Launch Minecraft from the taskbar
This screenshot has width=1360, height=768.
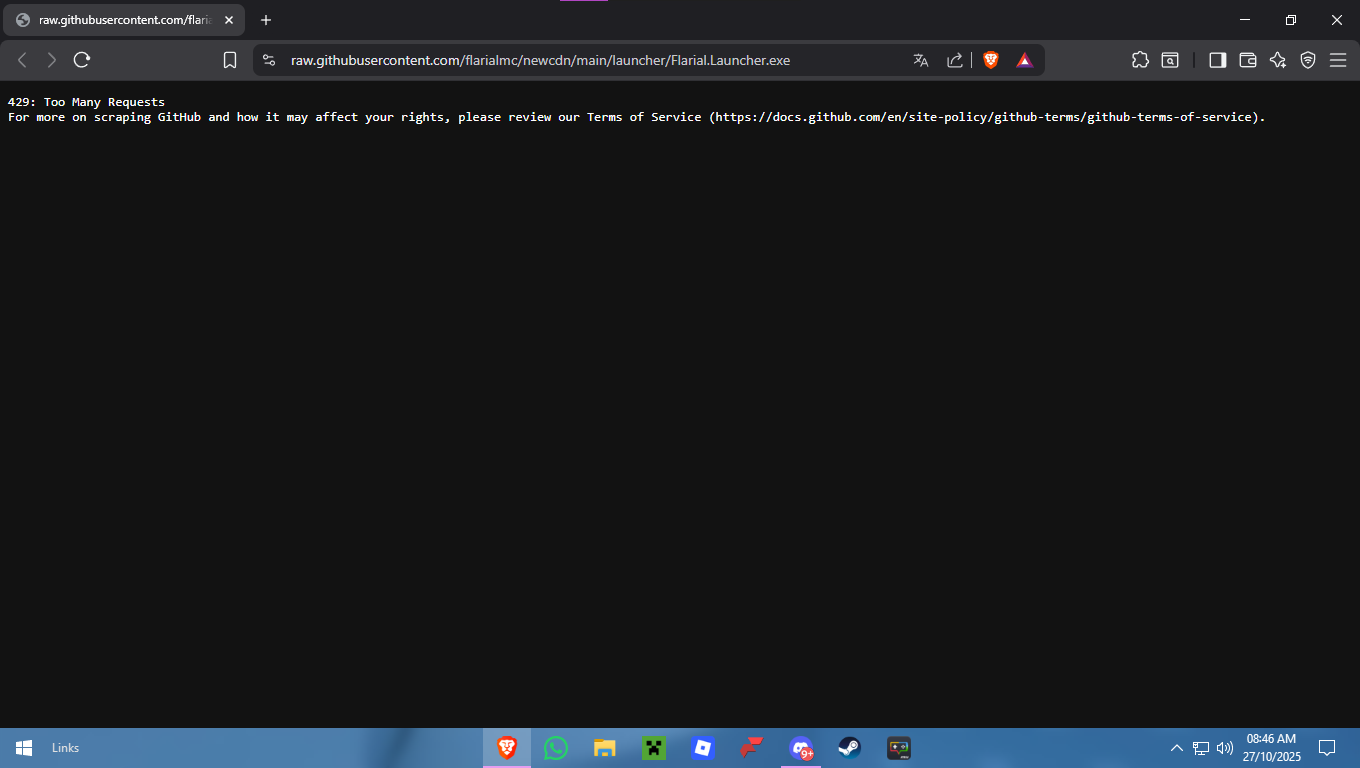(x=654, y=748)
